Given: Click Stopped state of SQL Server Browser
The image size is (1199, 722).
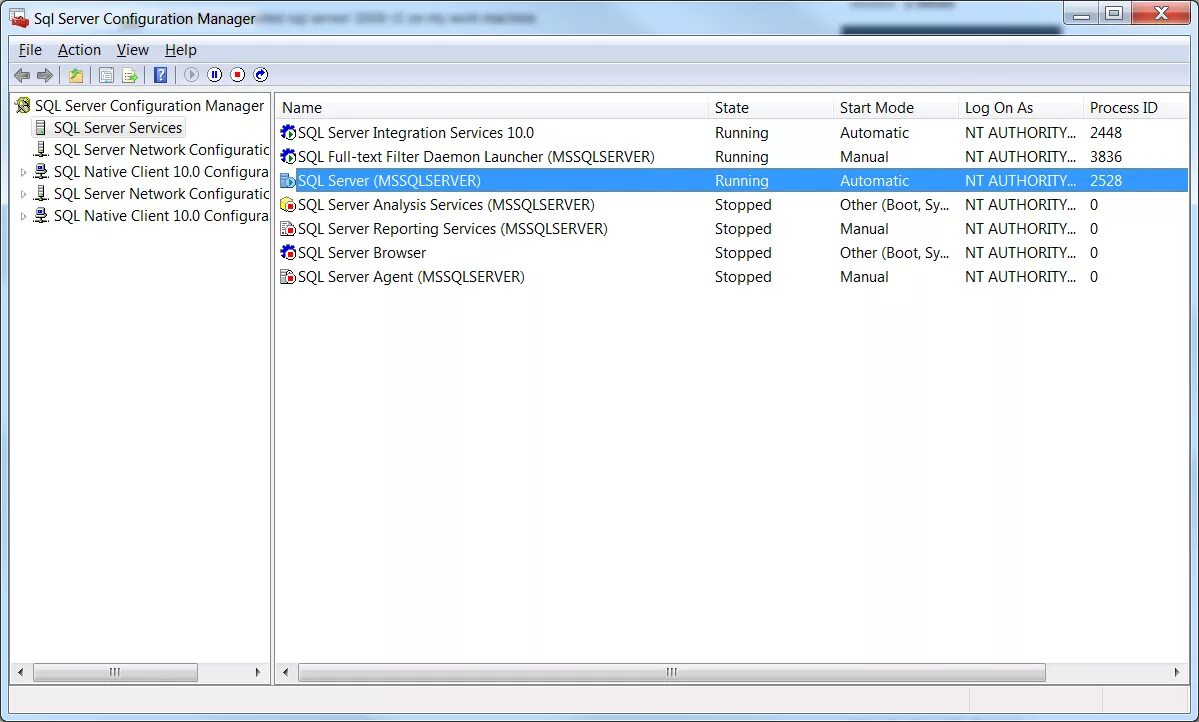Looking at the screenshot, I should click(743, 253).
